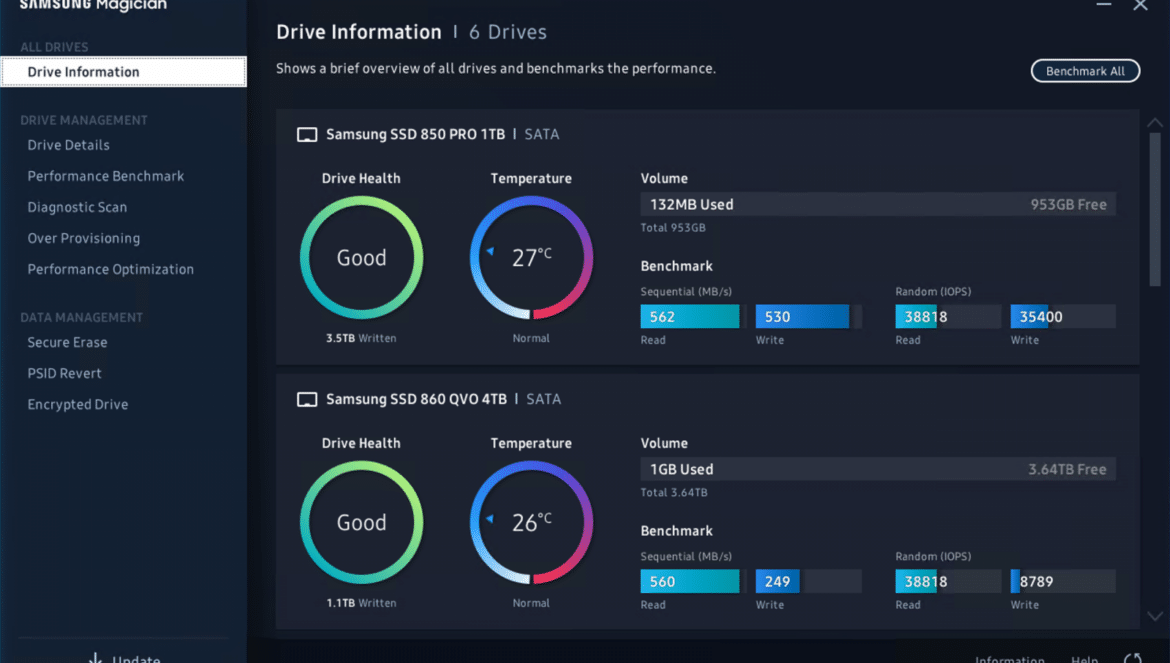This screenshot has height=663, width=1170.
Task: Open the Secure Erase section
Action: 67,342
